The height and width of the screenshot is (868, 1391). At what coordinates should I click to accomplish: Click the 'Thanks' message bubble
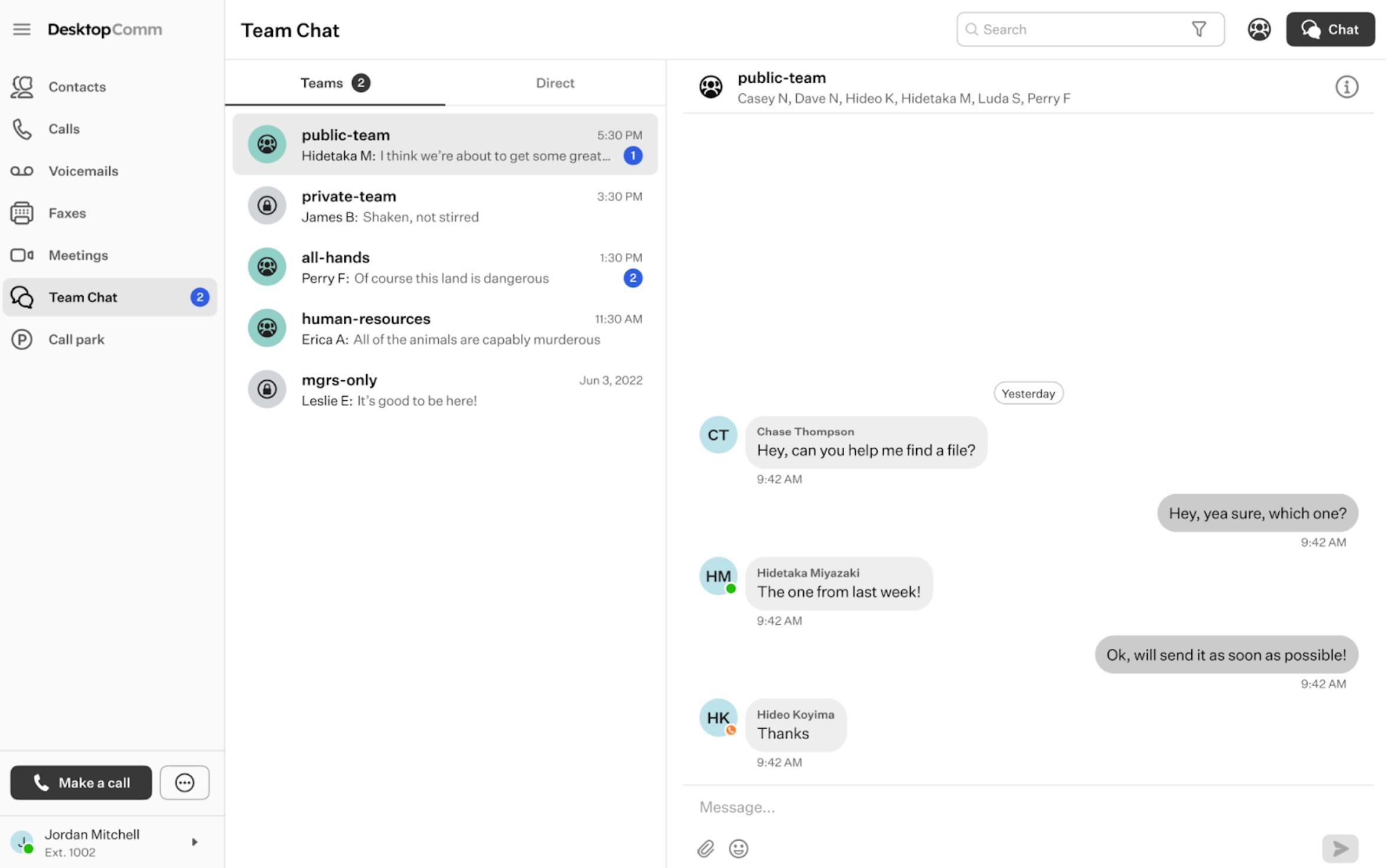point(796,725)
